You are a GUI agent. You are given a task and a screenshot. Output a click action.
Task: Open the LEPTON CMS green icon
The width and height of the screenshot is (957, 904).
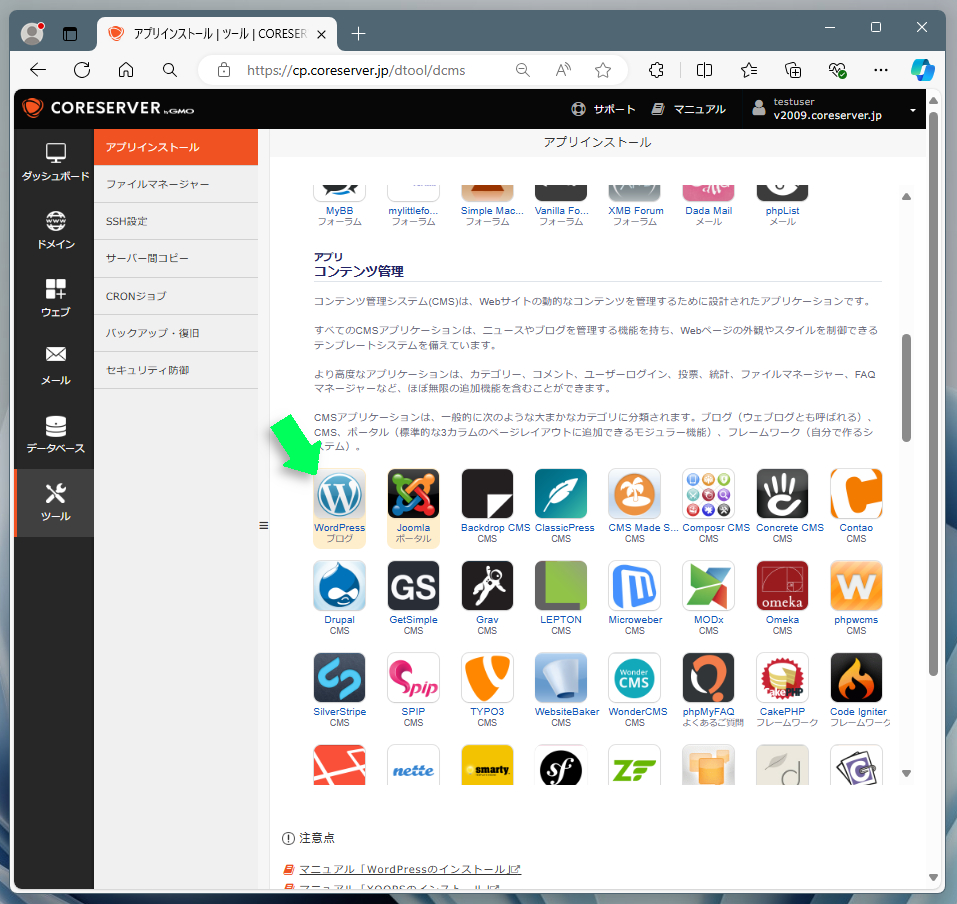point(561,586)
